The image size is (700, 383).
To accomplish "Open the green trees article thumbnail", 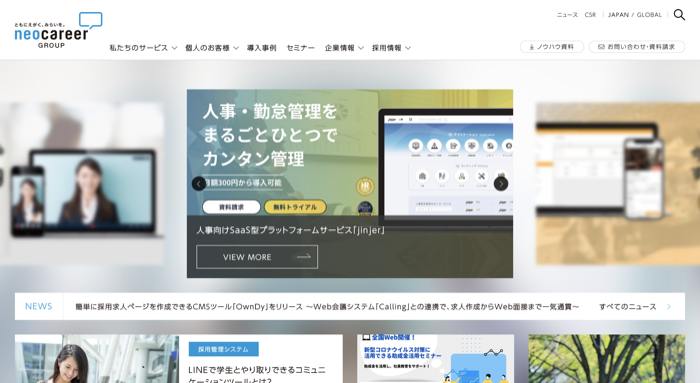I will [x=607, y=359].
